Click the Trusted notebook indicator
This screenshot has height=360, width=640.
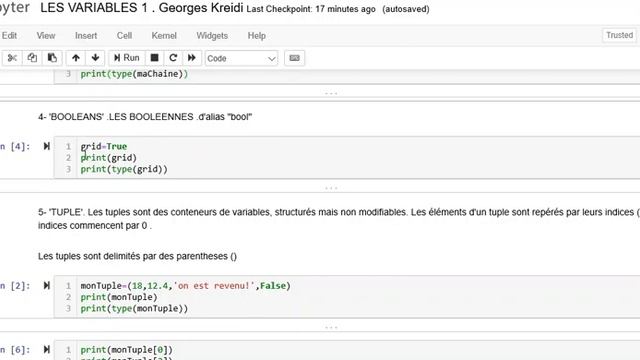pos(619,35)
